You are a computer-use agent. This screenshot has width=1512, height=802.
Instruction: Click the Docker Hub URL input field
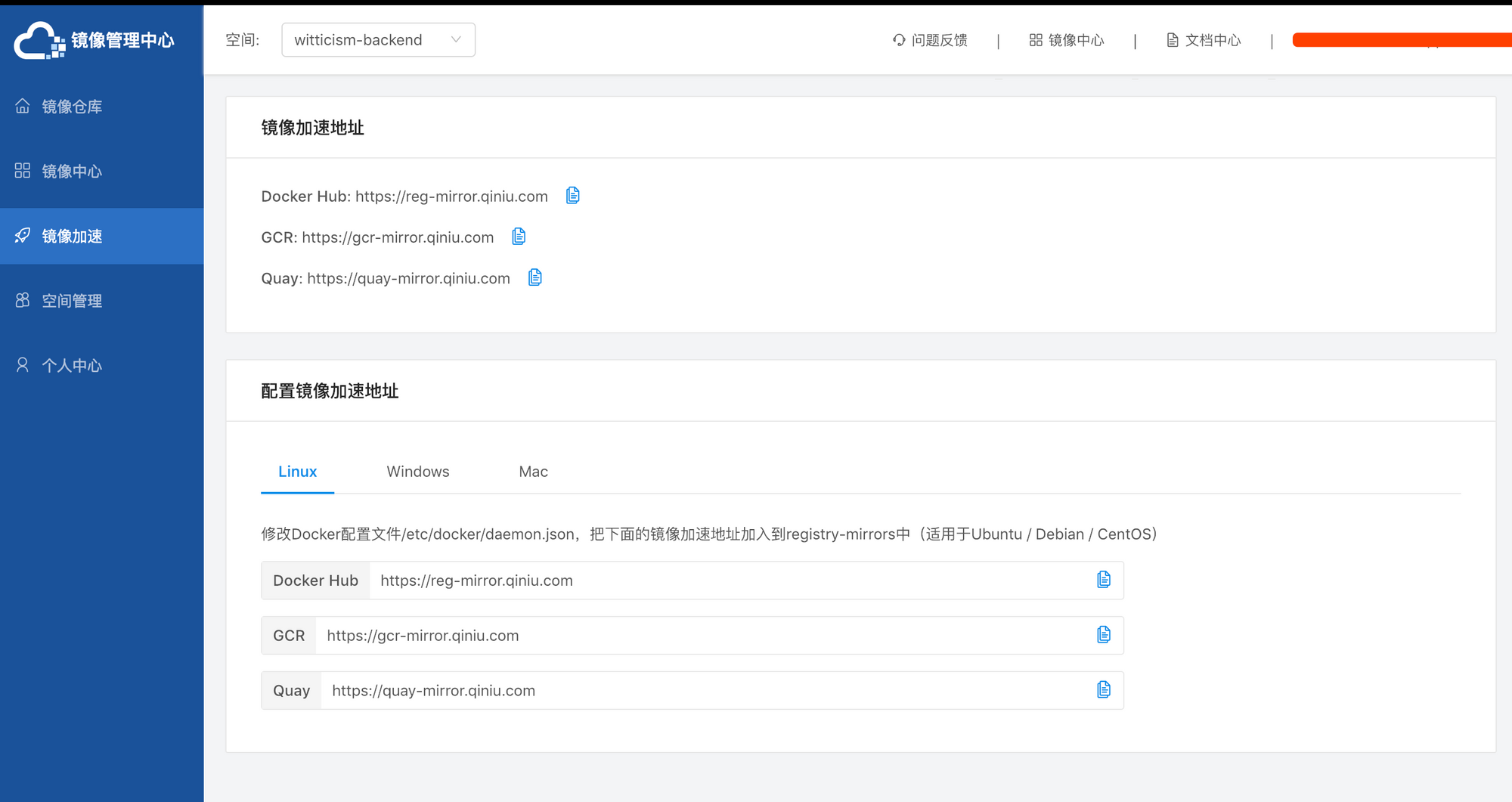pyautogui.click(x=726, y=581)
